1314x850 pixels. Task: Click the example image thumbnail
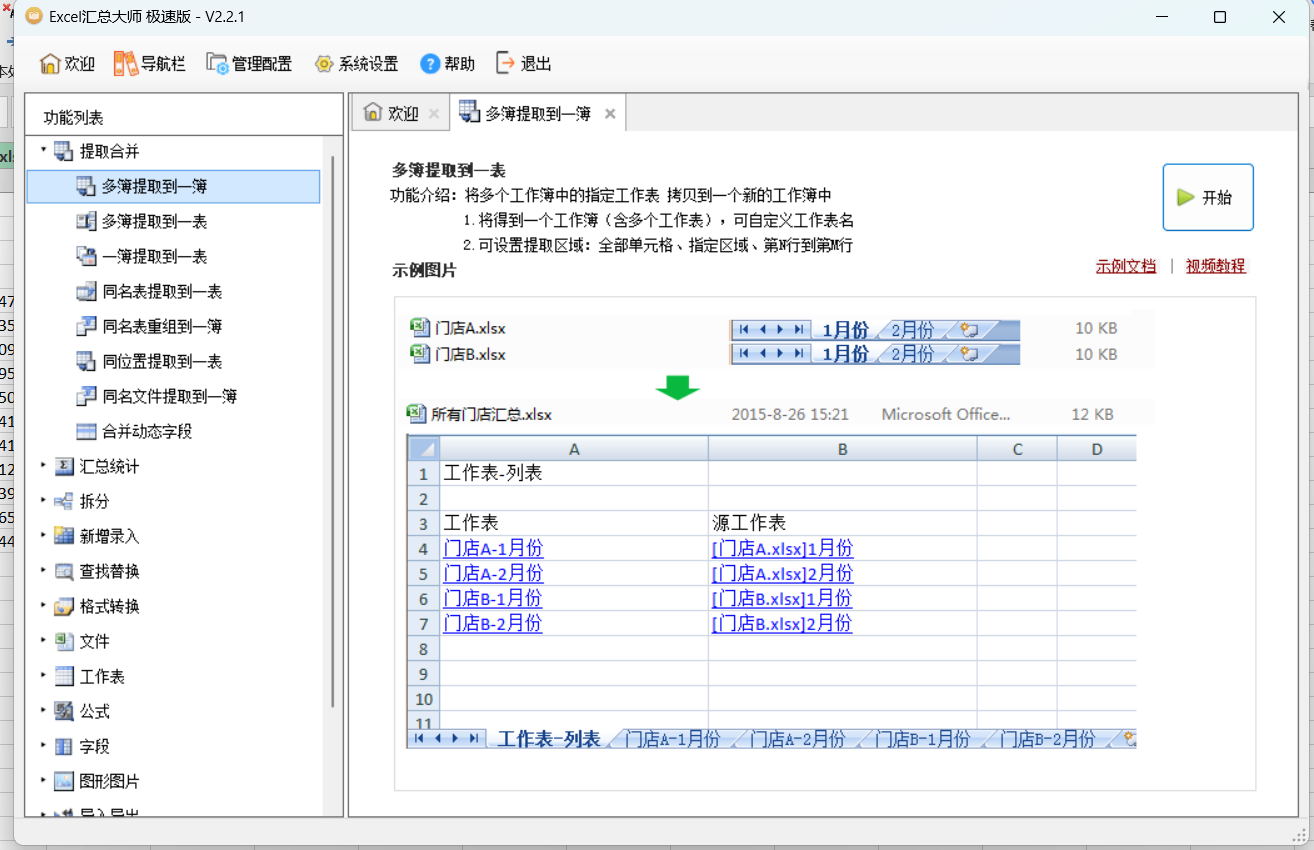(825, 543)
